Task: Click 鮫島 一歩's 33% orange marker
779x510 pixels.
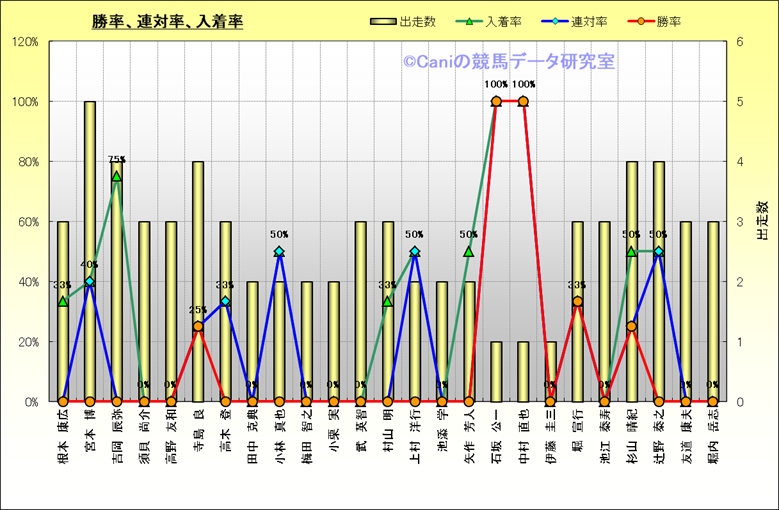Action: coord(577,302)
